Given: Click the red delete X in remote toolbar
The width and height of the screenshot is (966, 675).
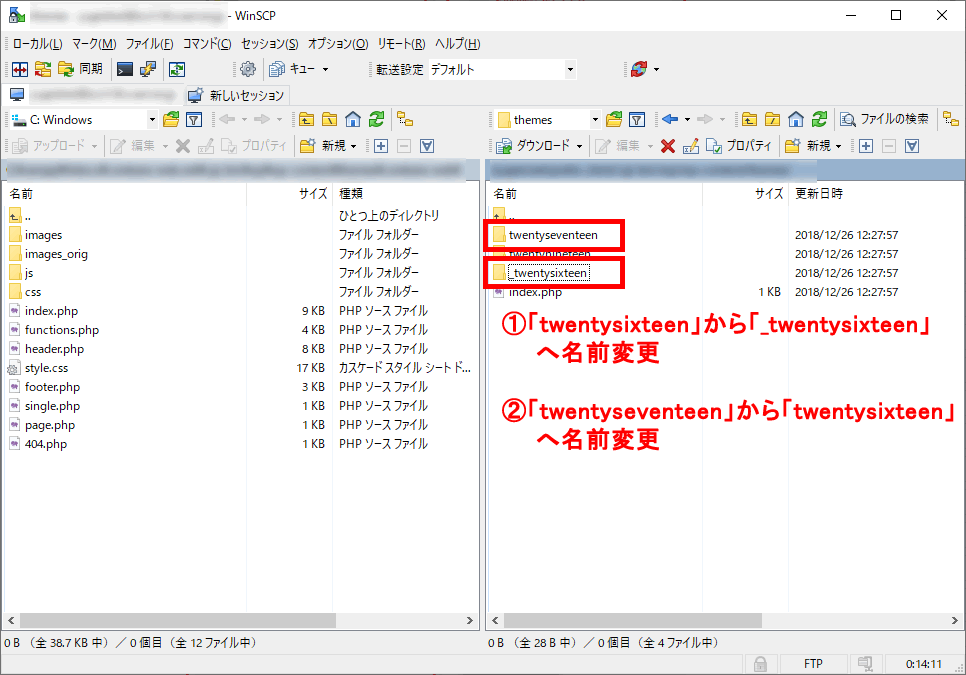Looking at the screenshot, I should click(x=667, y=145).
